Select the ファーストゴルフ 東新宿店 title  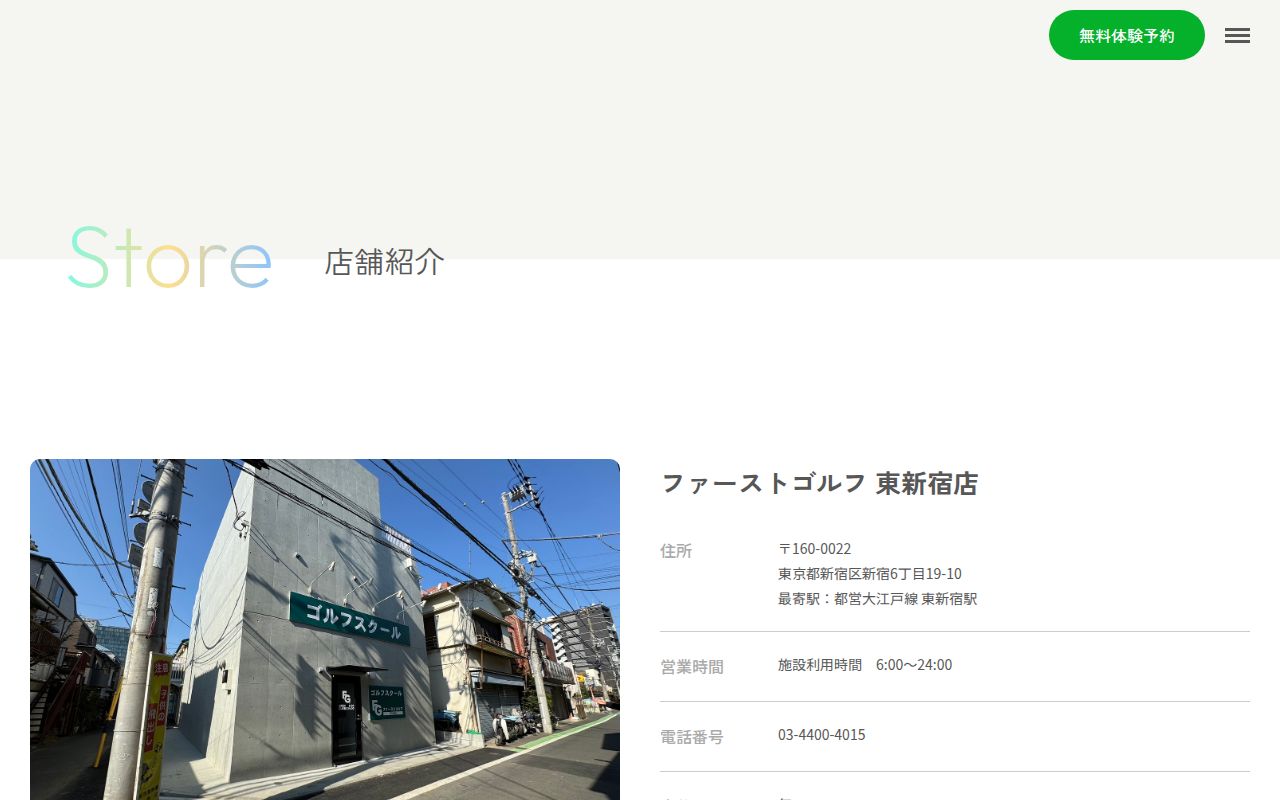(x=819, y=484)
